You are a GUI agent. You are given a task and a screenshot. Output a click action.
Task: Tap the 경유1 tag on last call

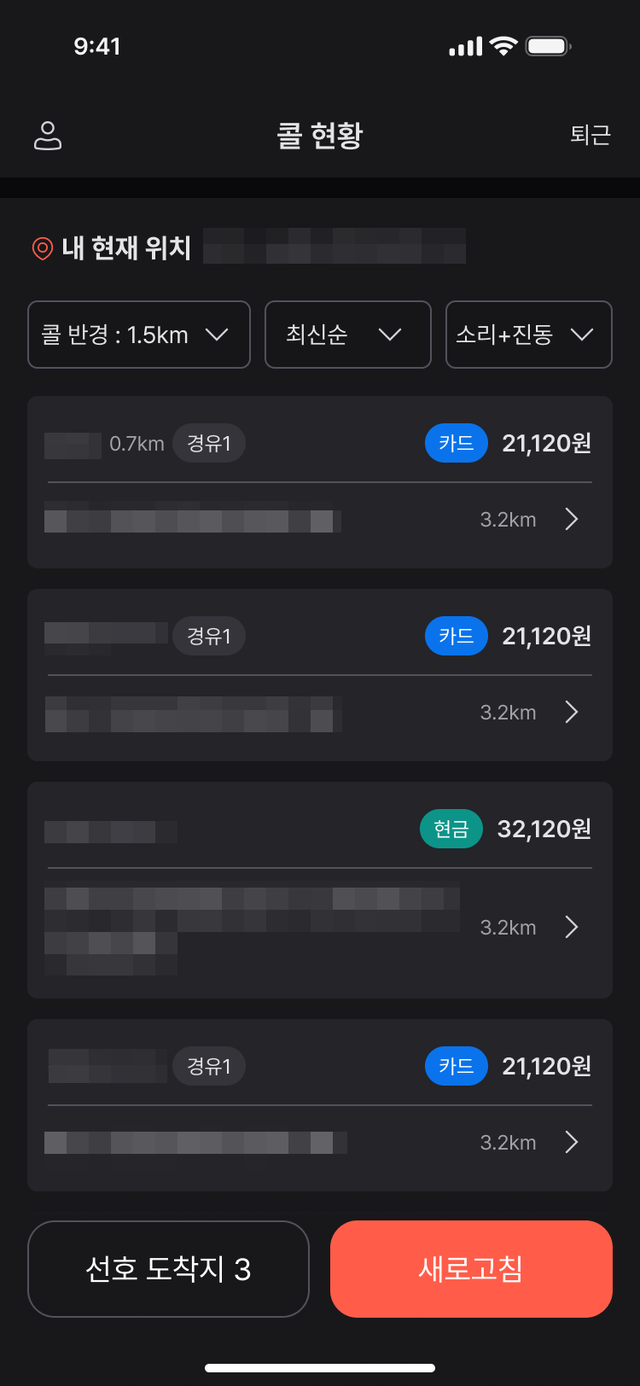pos(209,1066)
